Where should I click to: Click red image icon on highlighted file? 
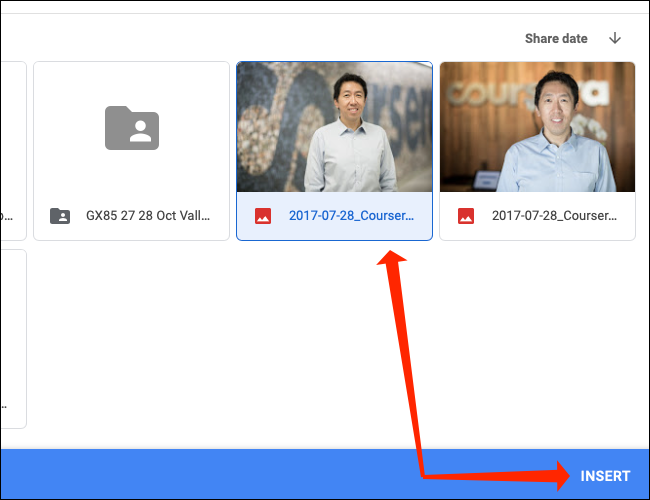(262, 216)
